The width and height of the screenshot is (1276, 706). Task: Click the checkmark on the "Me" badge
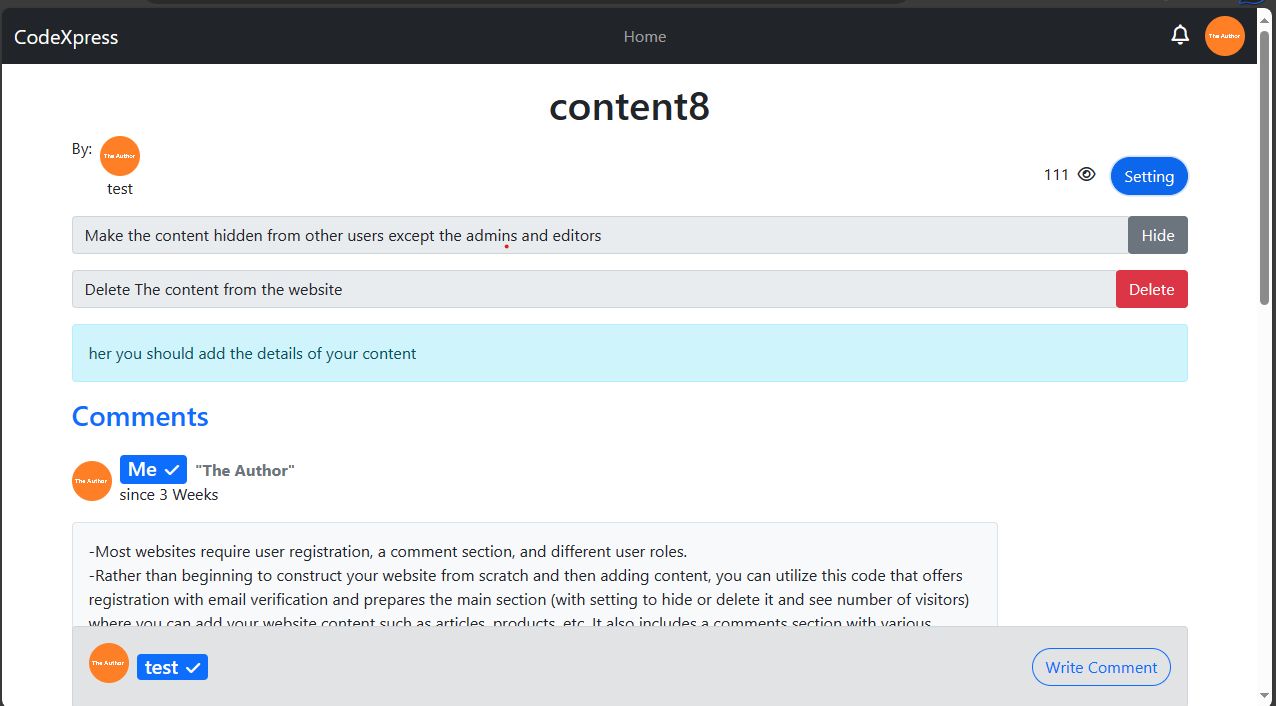172,470
